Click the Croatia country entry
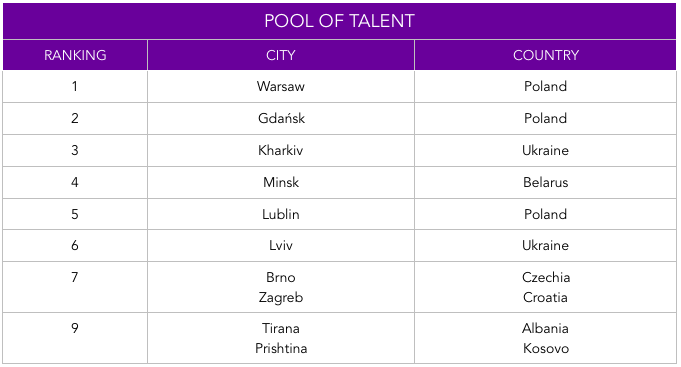Viewport: 681px width, 367px height. tap(545, 298)
